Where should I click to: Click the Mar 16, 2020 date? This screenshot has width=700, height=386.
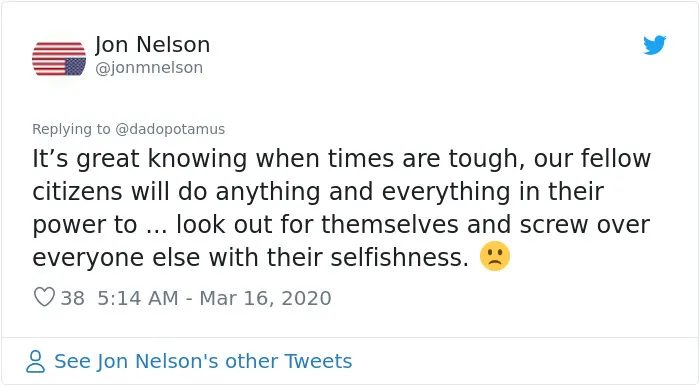click(265, 298)
